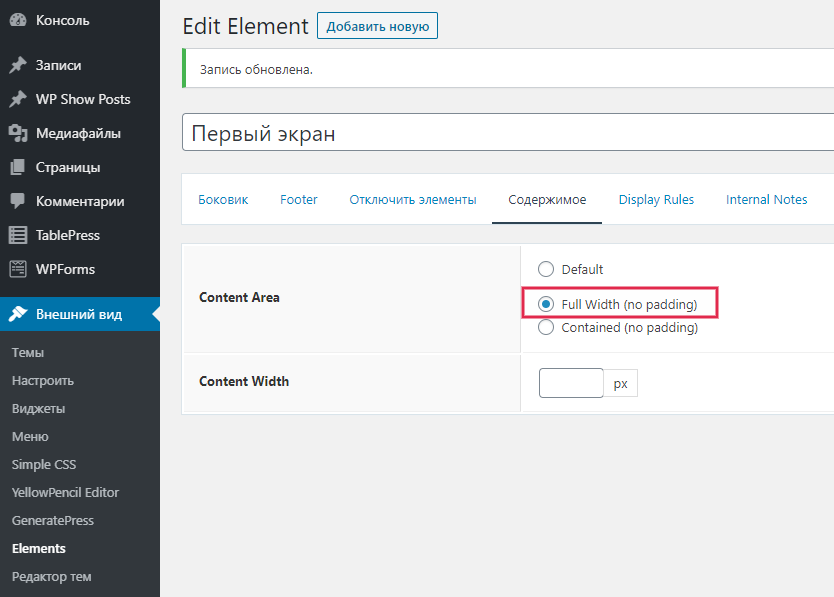Click the Комментарии speech bubble icon
834x597 pixels.
click(17, 201)
